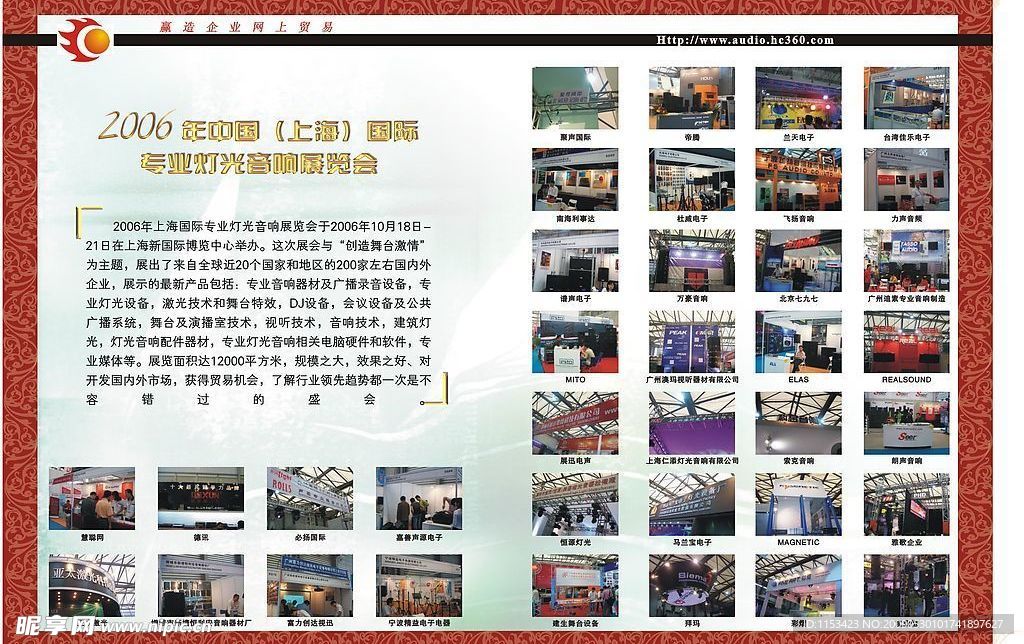The image size is (1024, 644).
Task: Select the 力声音频 booth photo
Action: tap(906, 180)
